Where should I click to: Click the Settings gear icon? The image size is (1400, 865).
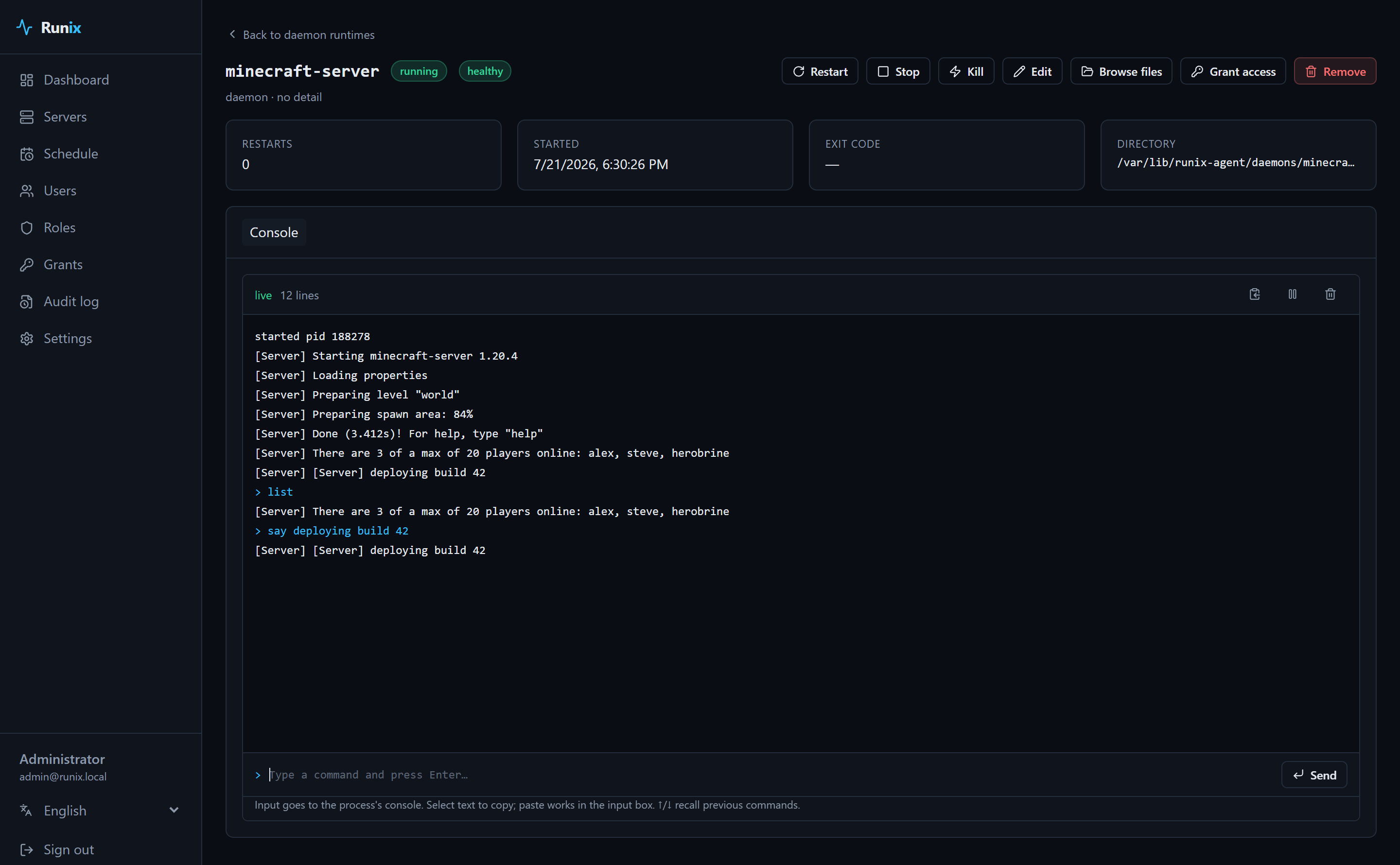(26, 338)
